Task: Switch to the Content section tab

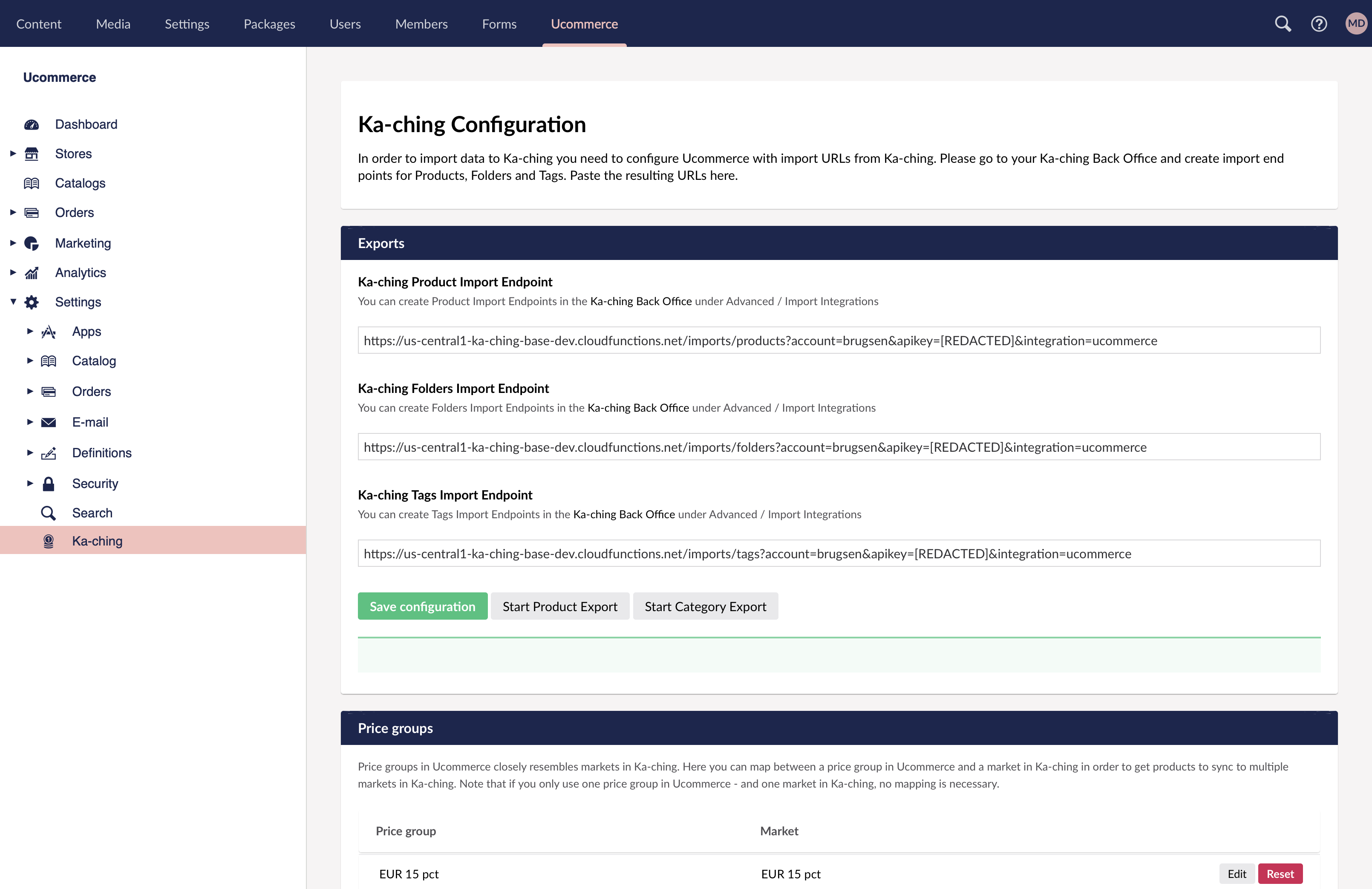Action: tap(39, 23)
